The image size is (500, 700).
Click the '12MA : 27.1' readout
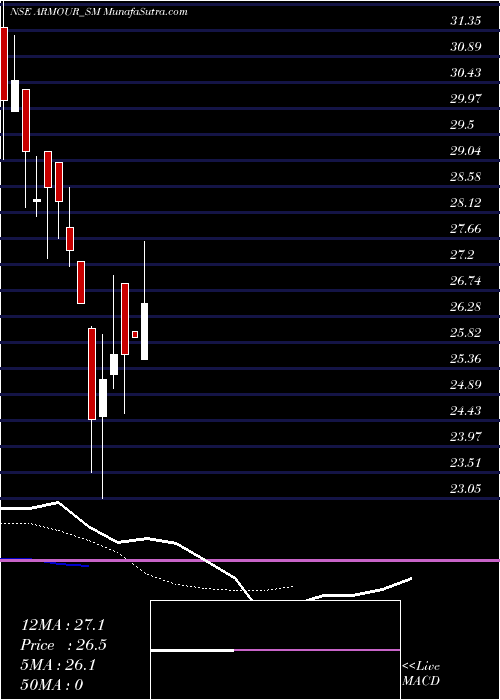pos(62,624)
